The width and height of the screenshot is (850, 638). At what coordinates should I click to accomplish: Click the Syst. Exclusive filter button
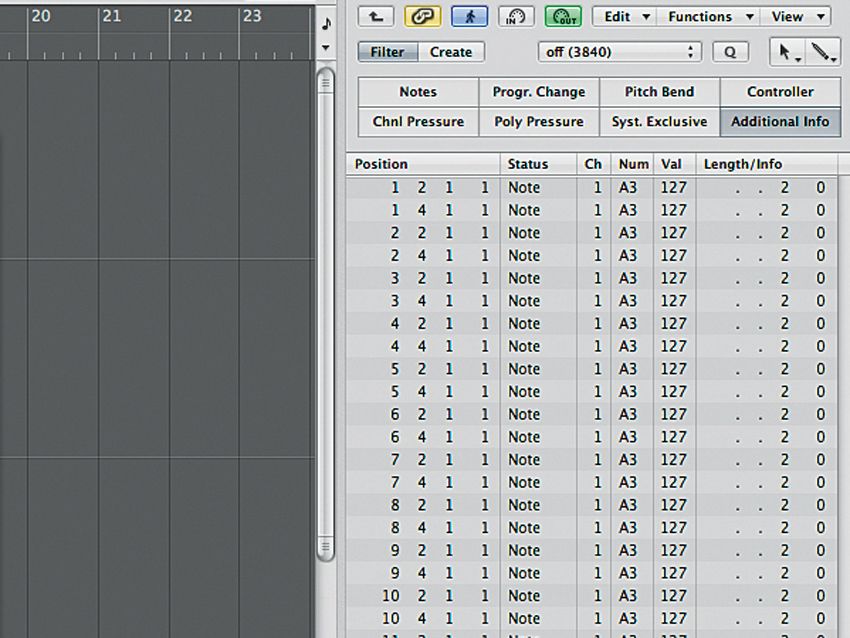tap(659, 122)
